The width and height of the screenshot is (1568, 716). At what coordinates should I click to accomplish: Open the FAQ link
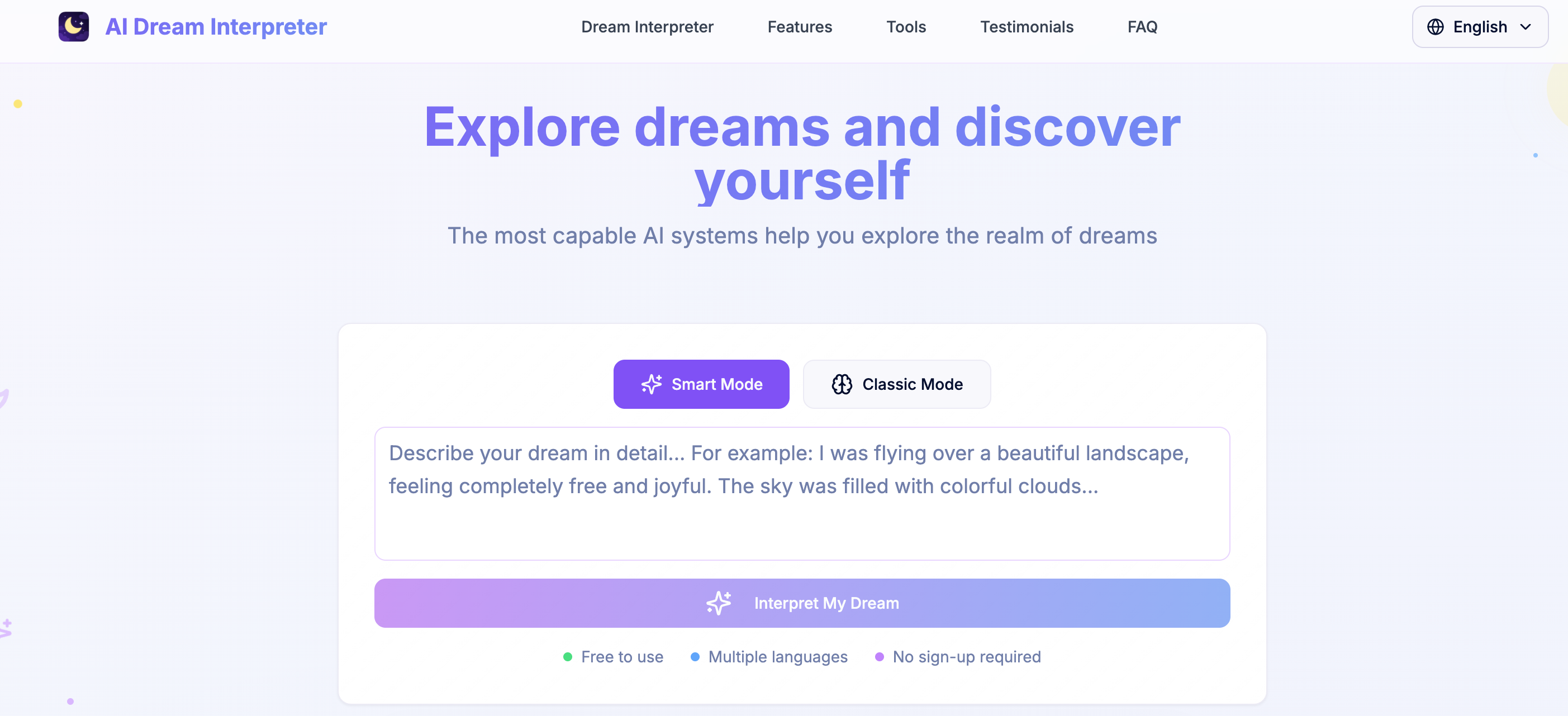(1142, 27)
